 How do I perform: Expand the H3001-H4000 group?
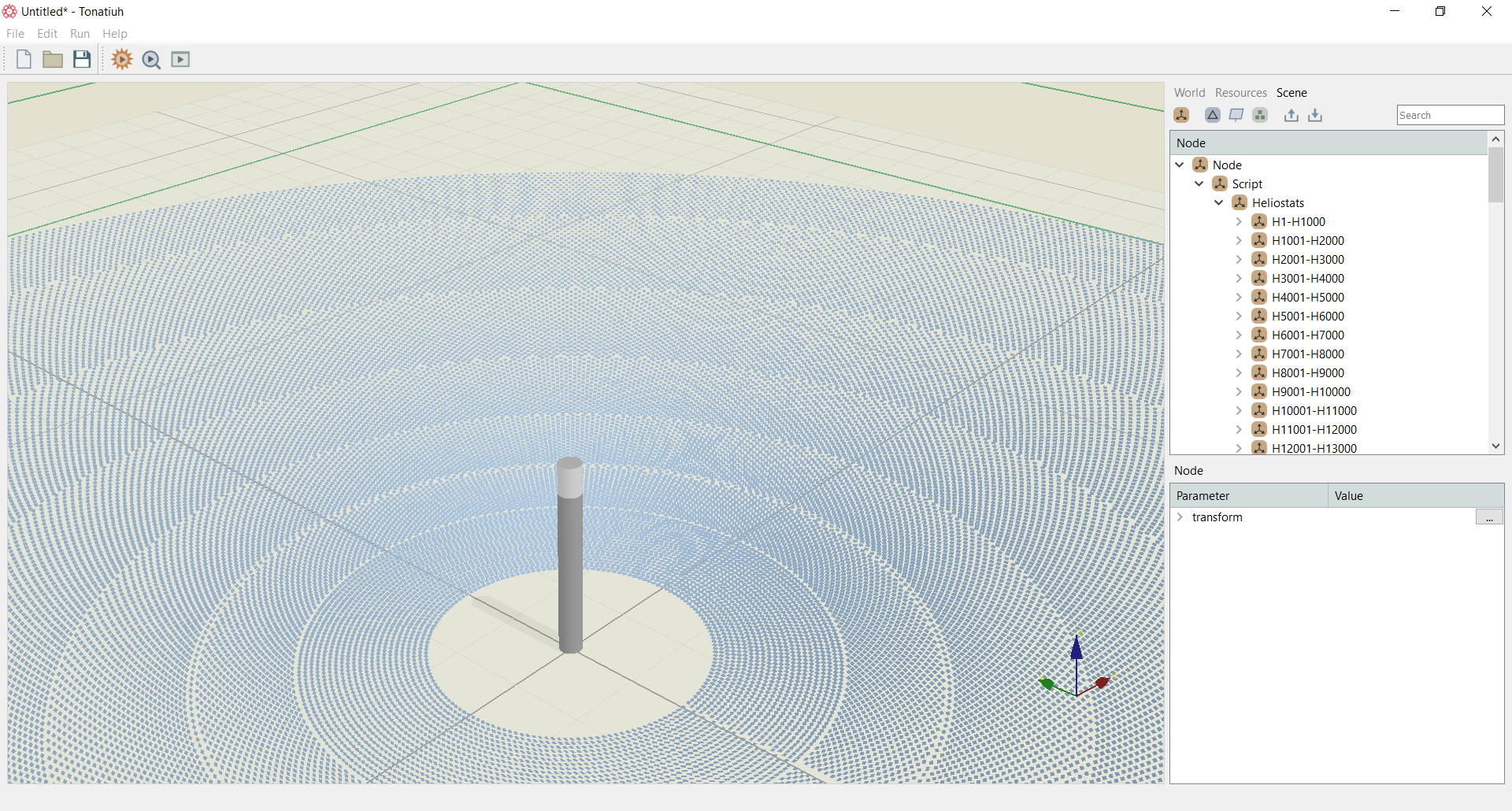click(1239, 278)
